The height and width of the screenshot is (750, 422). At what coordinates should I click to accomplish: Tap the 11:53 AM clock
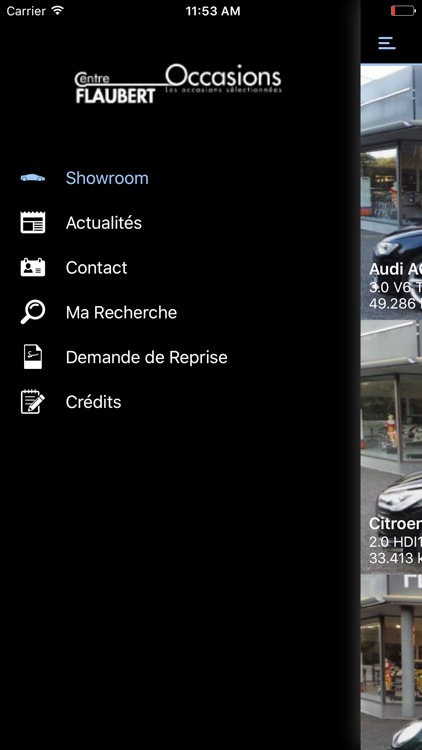[x=213, y=11]
